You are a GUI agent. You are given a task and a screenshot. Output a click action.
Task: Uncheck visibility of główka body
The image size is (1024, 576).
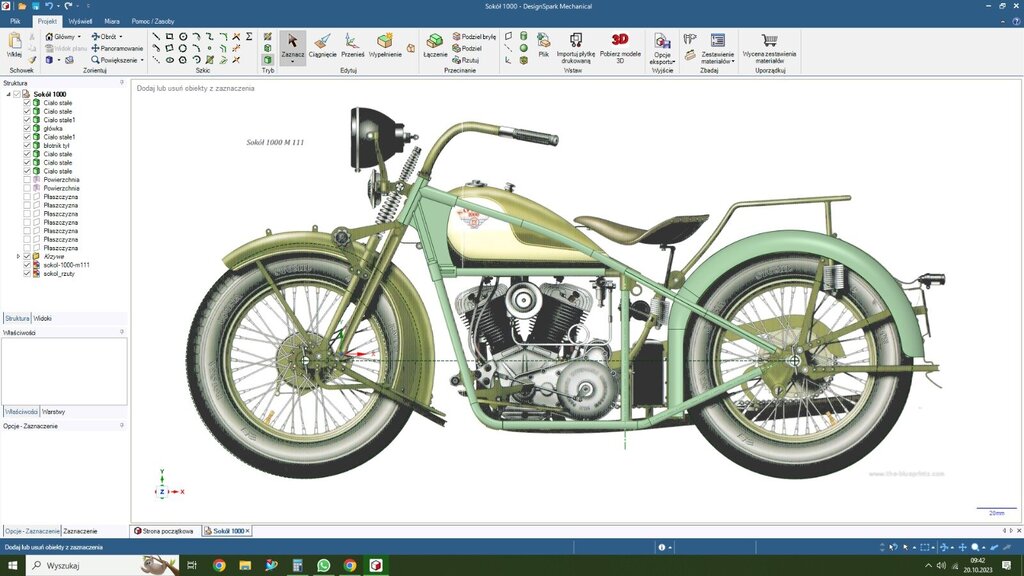[x=27, y=128]
